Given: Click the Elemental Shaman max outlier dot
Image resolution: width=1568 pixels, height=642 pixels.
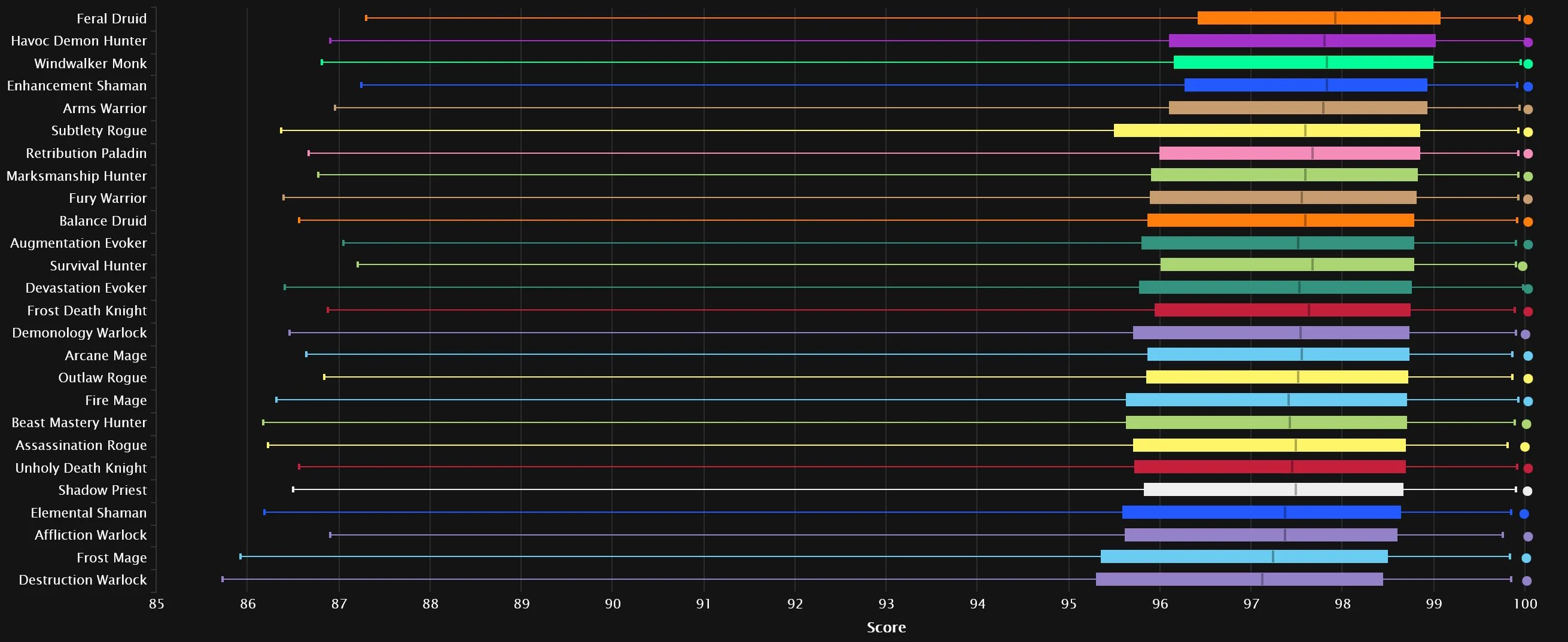Looking at the screenshot, I should coord(1524,514).
